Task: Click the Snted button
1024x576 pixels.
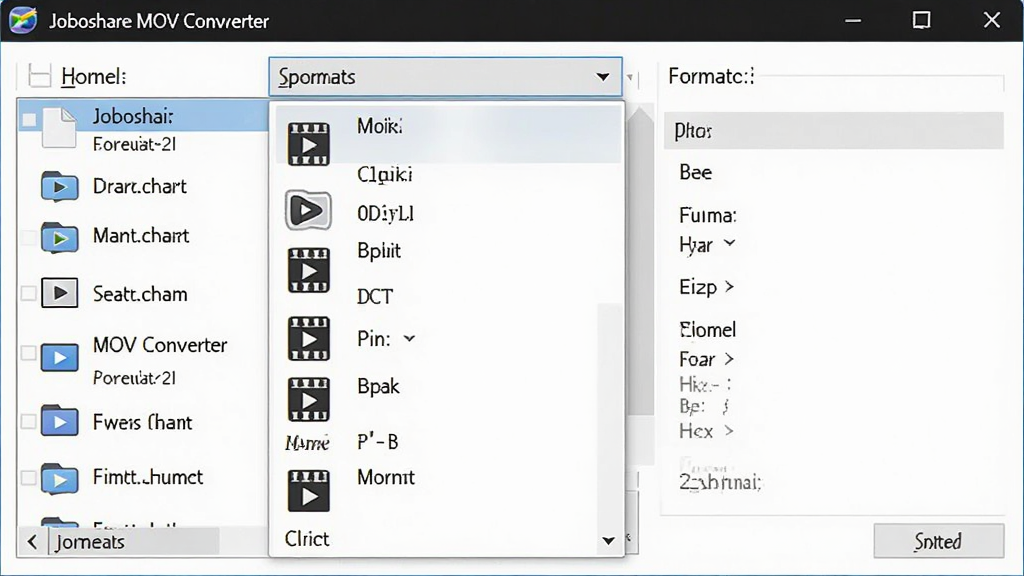Action: (x=938, y=541)
